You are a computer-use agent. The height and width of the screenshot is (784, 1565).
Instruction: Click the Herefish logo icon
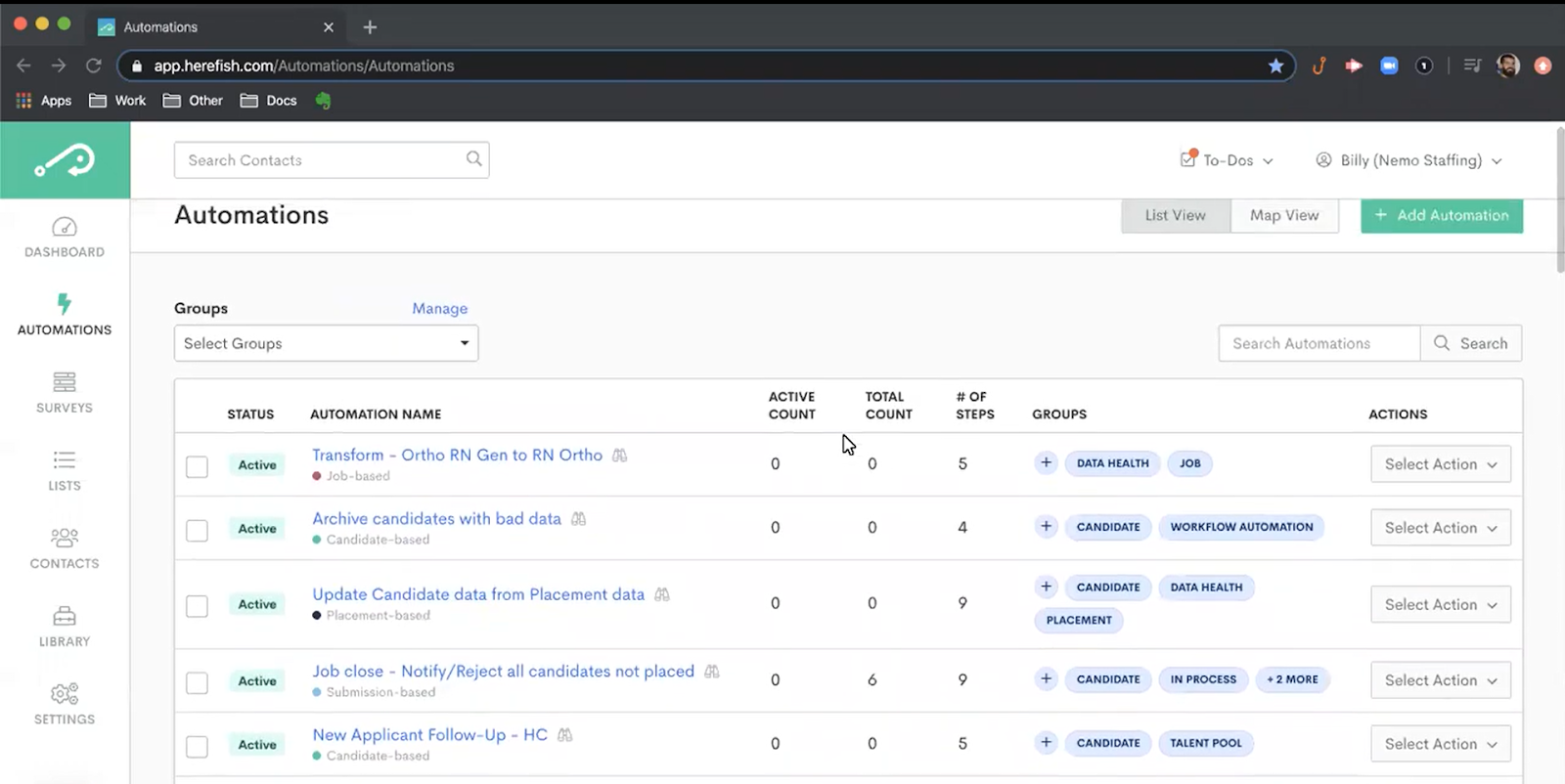point(65,161)
